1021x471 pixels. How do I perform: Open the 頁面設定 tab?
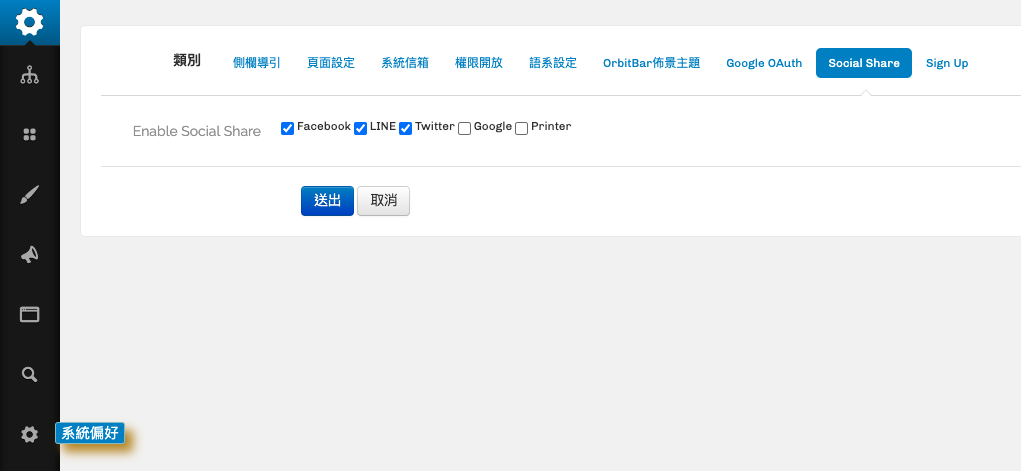click(x=331, y=63)
